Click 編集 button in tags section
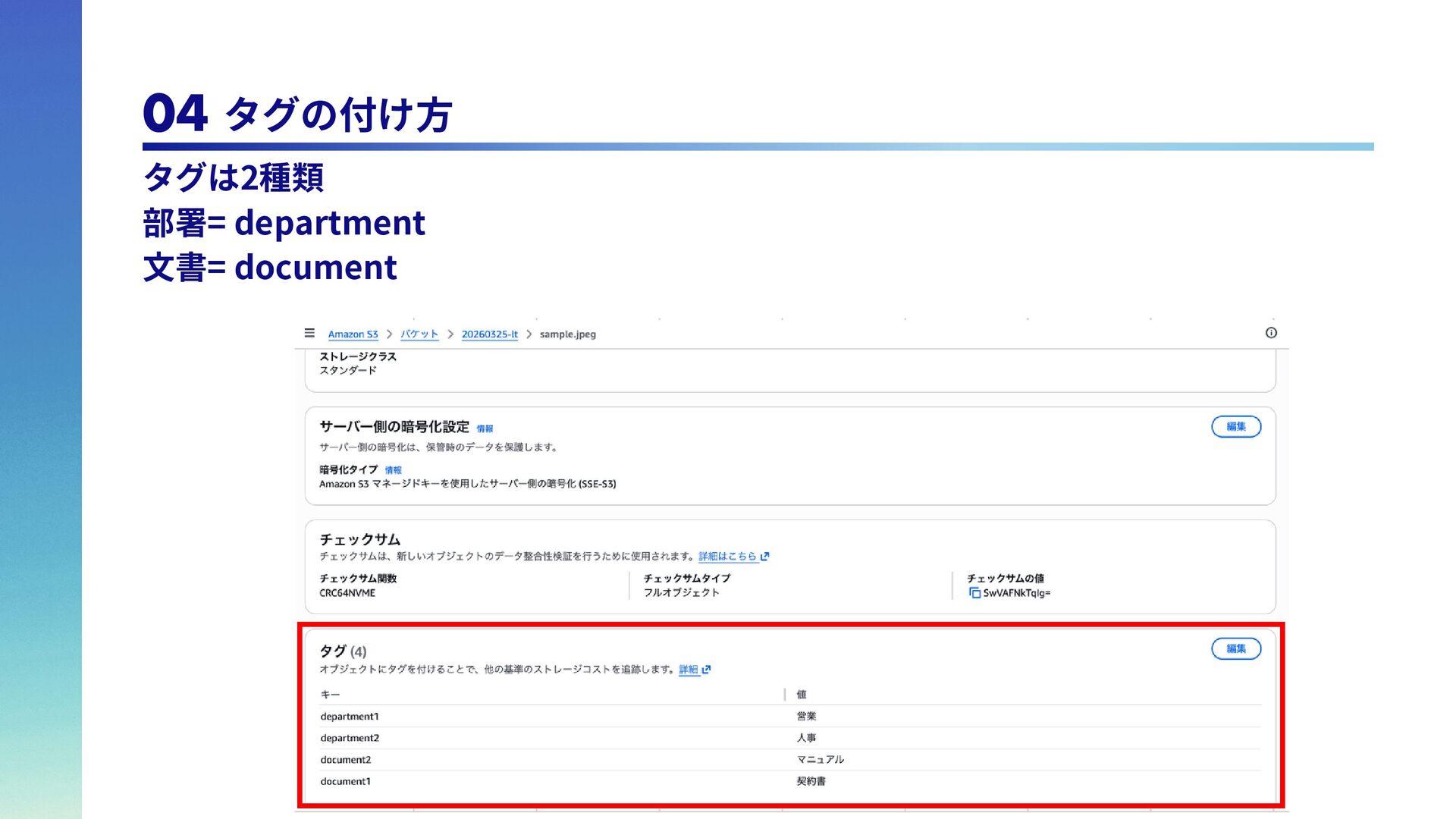Image resolution: width=1456 pixels, height=819 pixels. click(x=1235, y=649)
